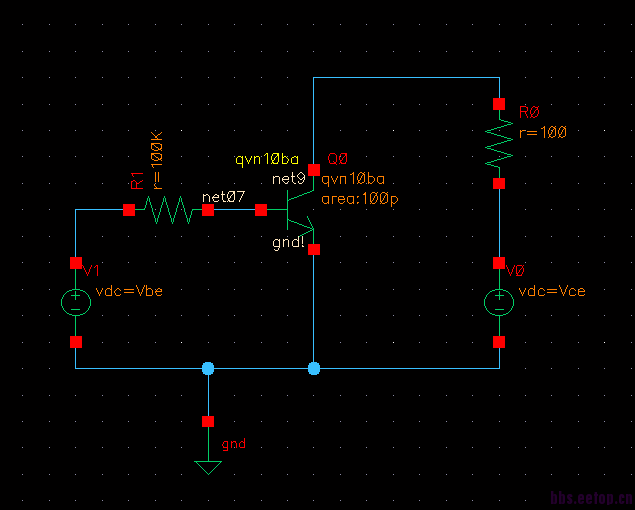This screenshot has width=635, height=510.
Task: Click the wire junction dot below Q0 emitter
Action: coord(314,368)
